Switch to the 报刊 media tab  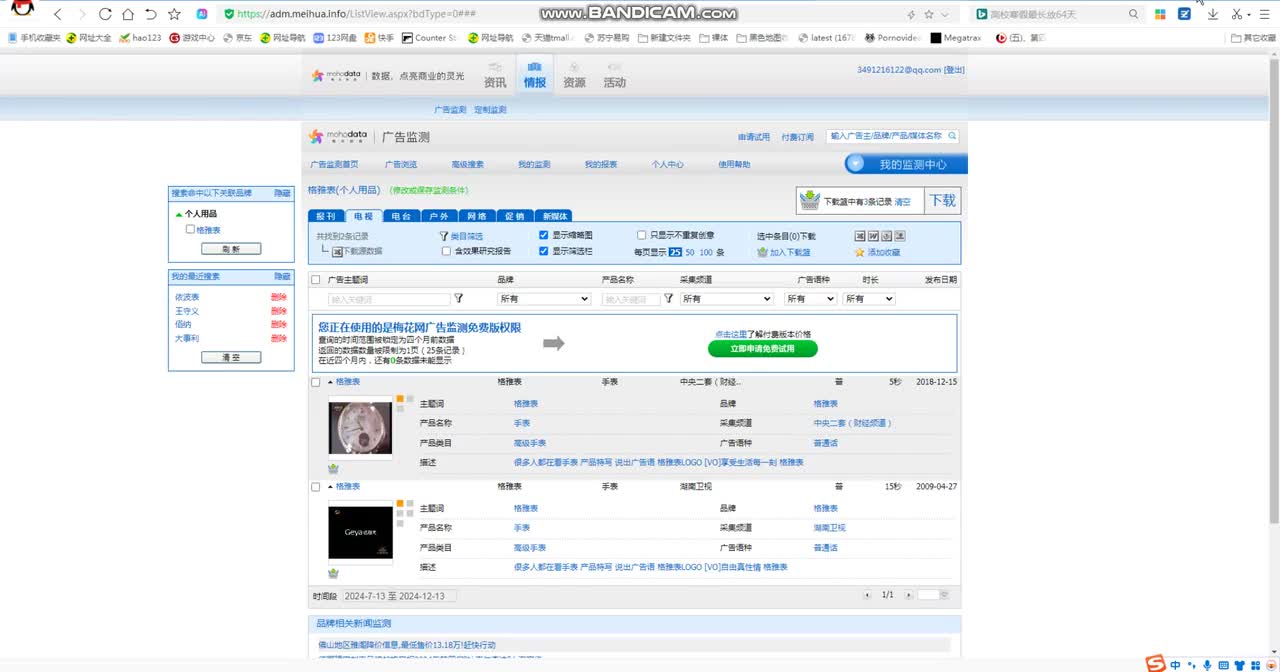[326, 216]
